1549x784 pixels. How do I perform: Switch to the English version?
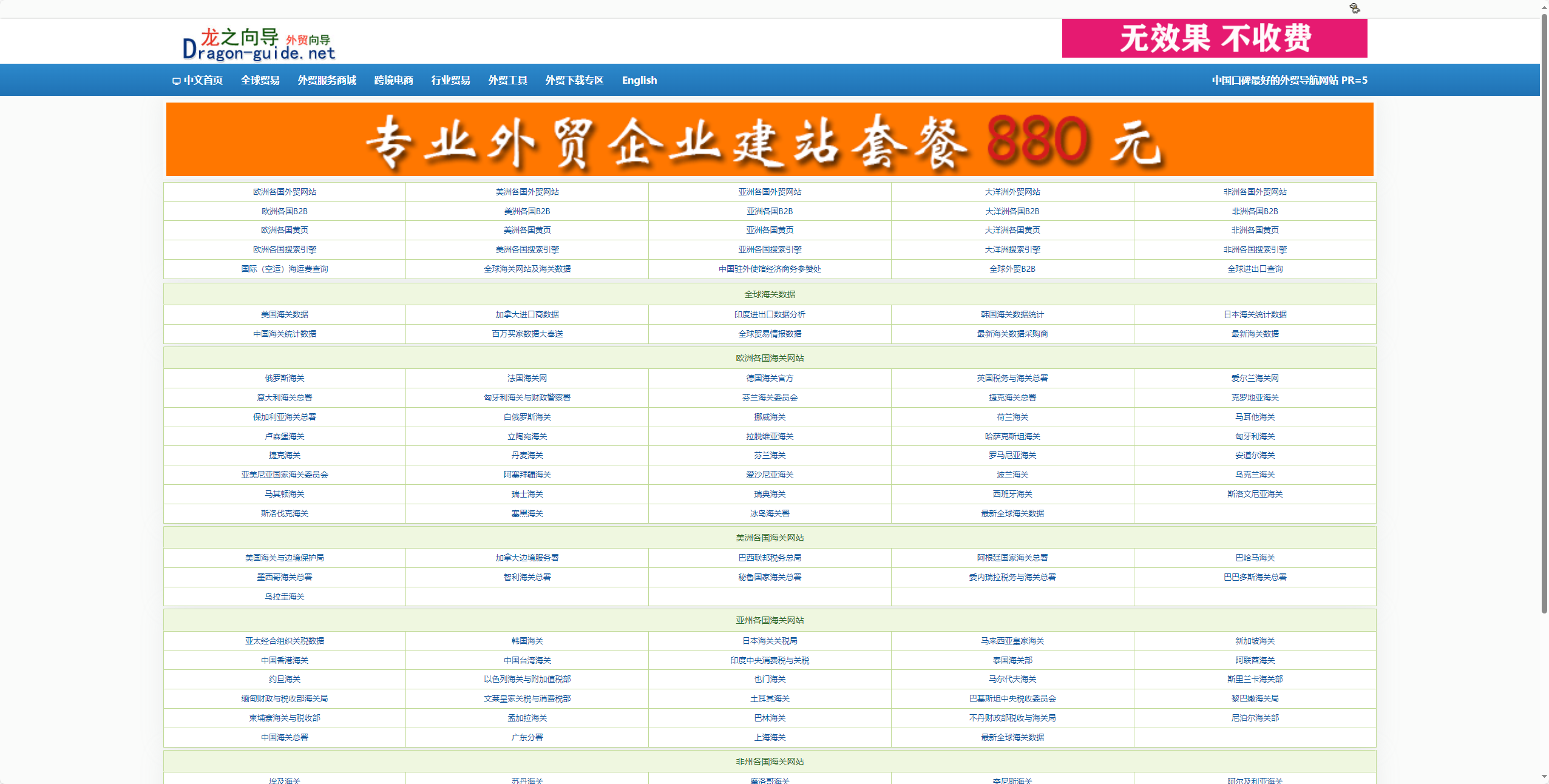(639, 80)
